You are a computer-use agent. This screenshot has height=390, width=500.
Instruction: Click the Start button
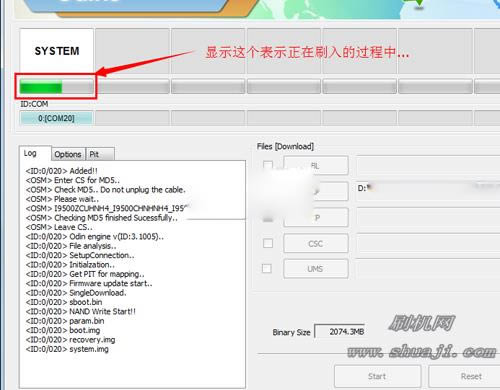(x=377, y=376)
